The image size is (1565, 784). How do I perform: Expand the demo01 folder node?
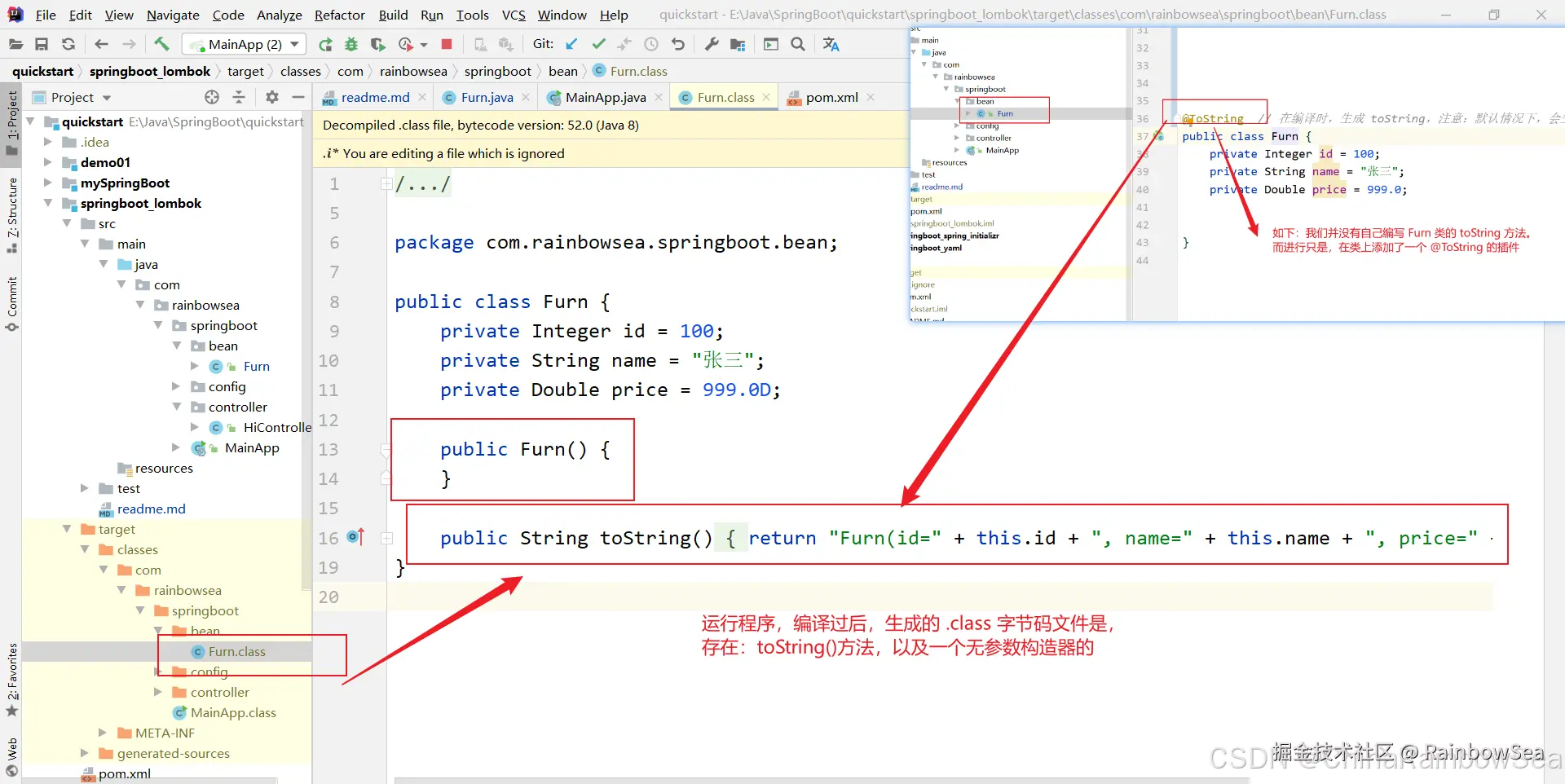click(48, 162)
